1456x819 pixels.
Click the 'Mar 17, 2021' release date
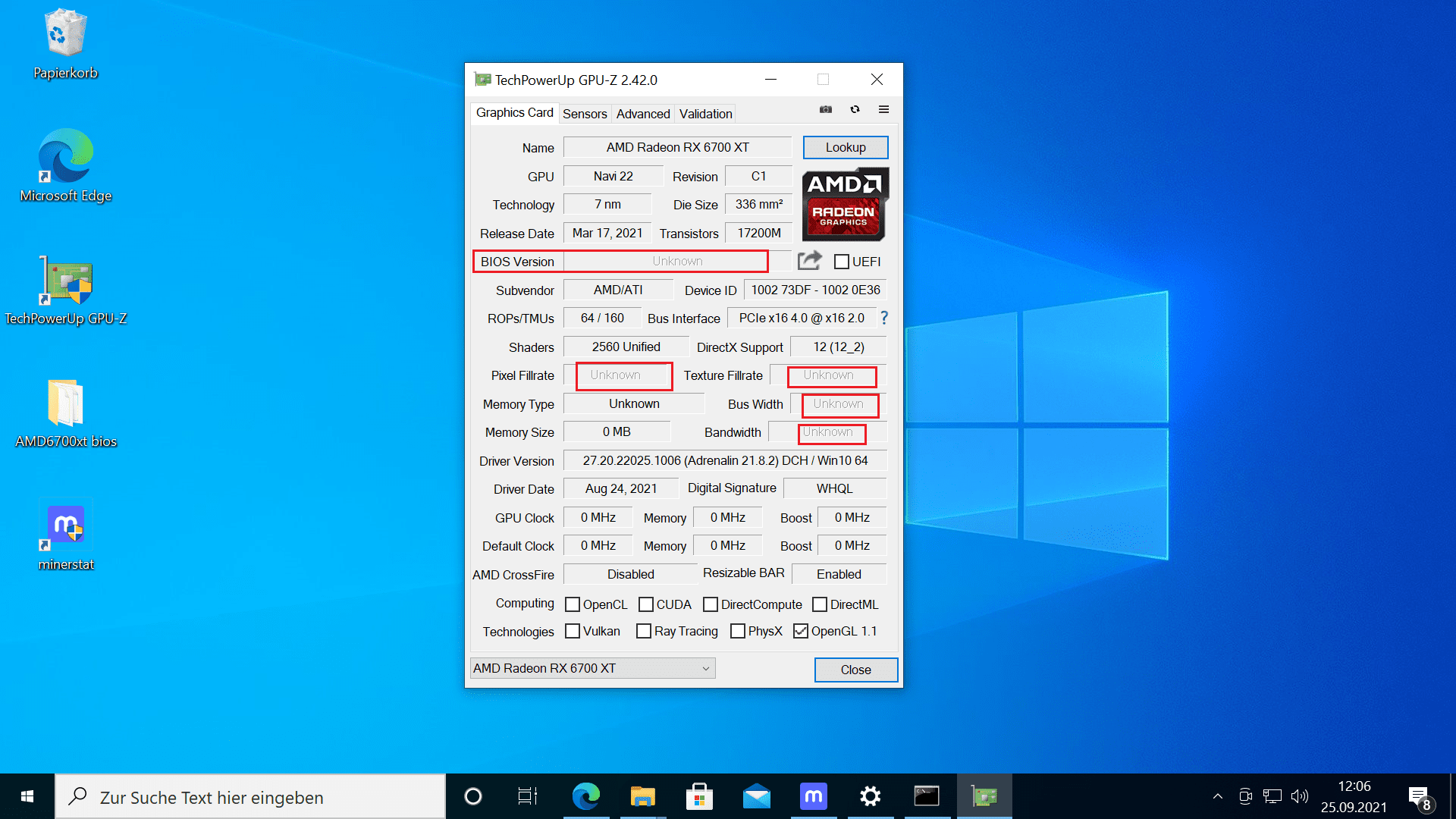tap(607, 233)
